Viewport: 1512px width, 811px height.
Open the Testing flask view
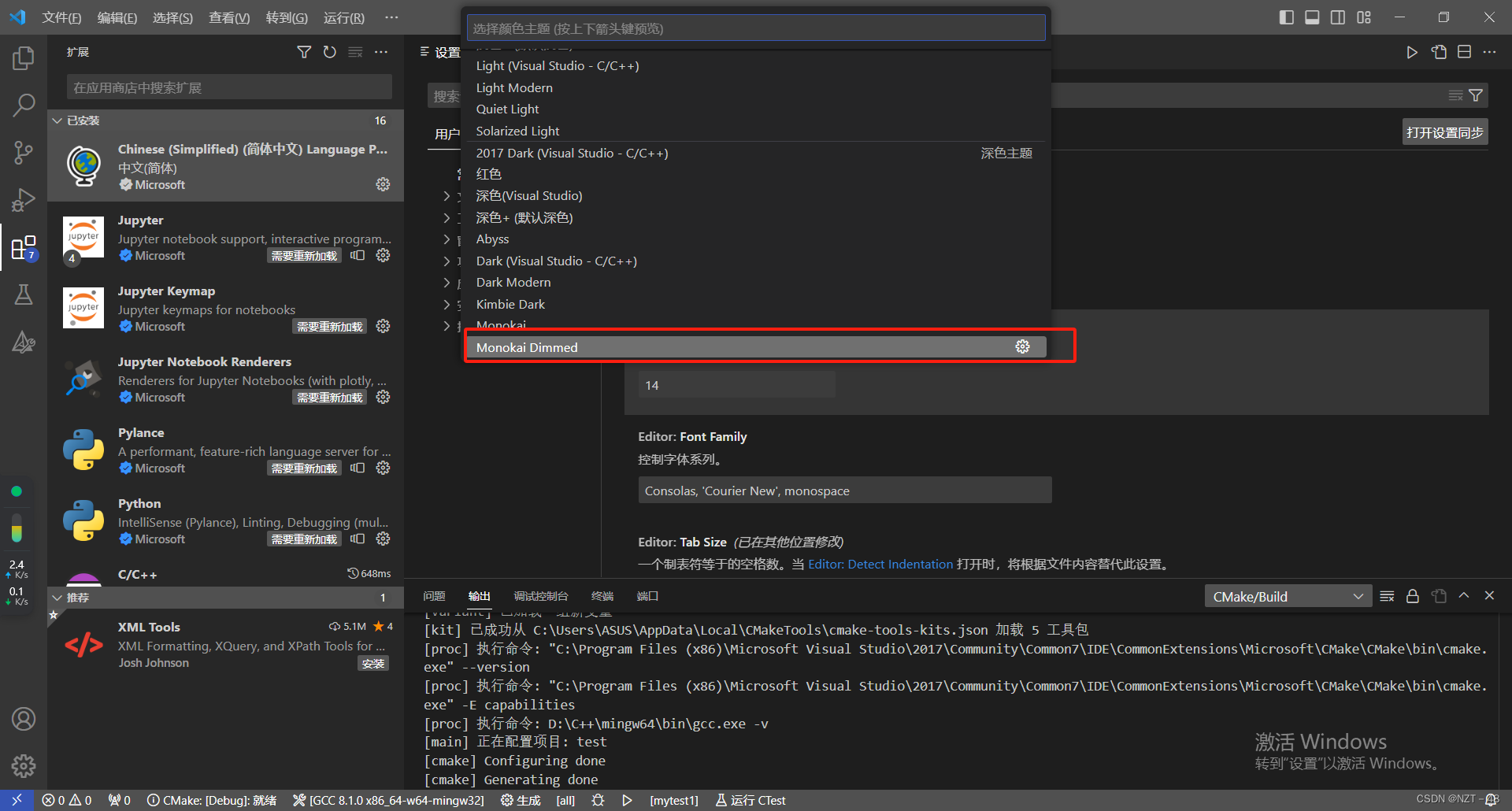[24, 294]
